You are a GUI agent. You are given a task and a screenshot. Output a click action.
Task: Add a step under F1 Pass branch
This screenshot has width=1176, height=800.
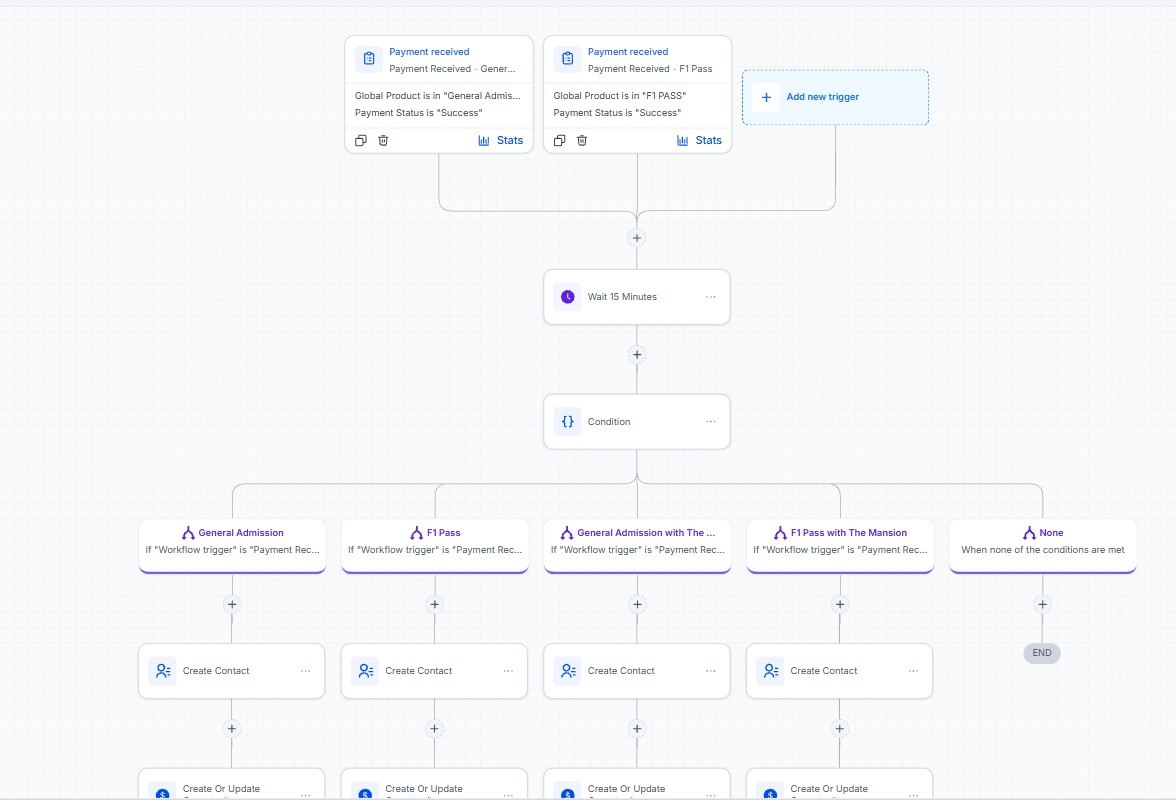coord(434,604)
